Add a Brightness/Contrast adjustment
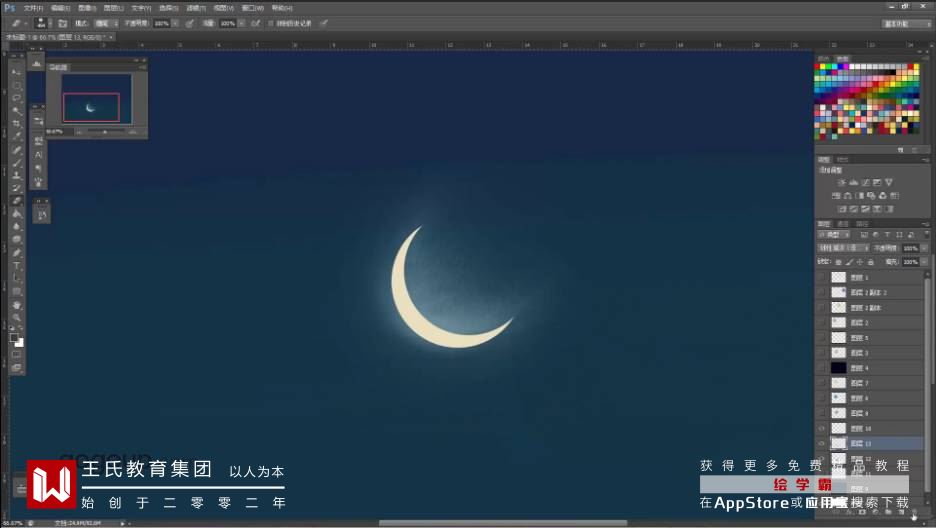Viewport: 936px width, 528px height. click(x=842, y=183)
